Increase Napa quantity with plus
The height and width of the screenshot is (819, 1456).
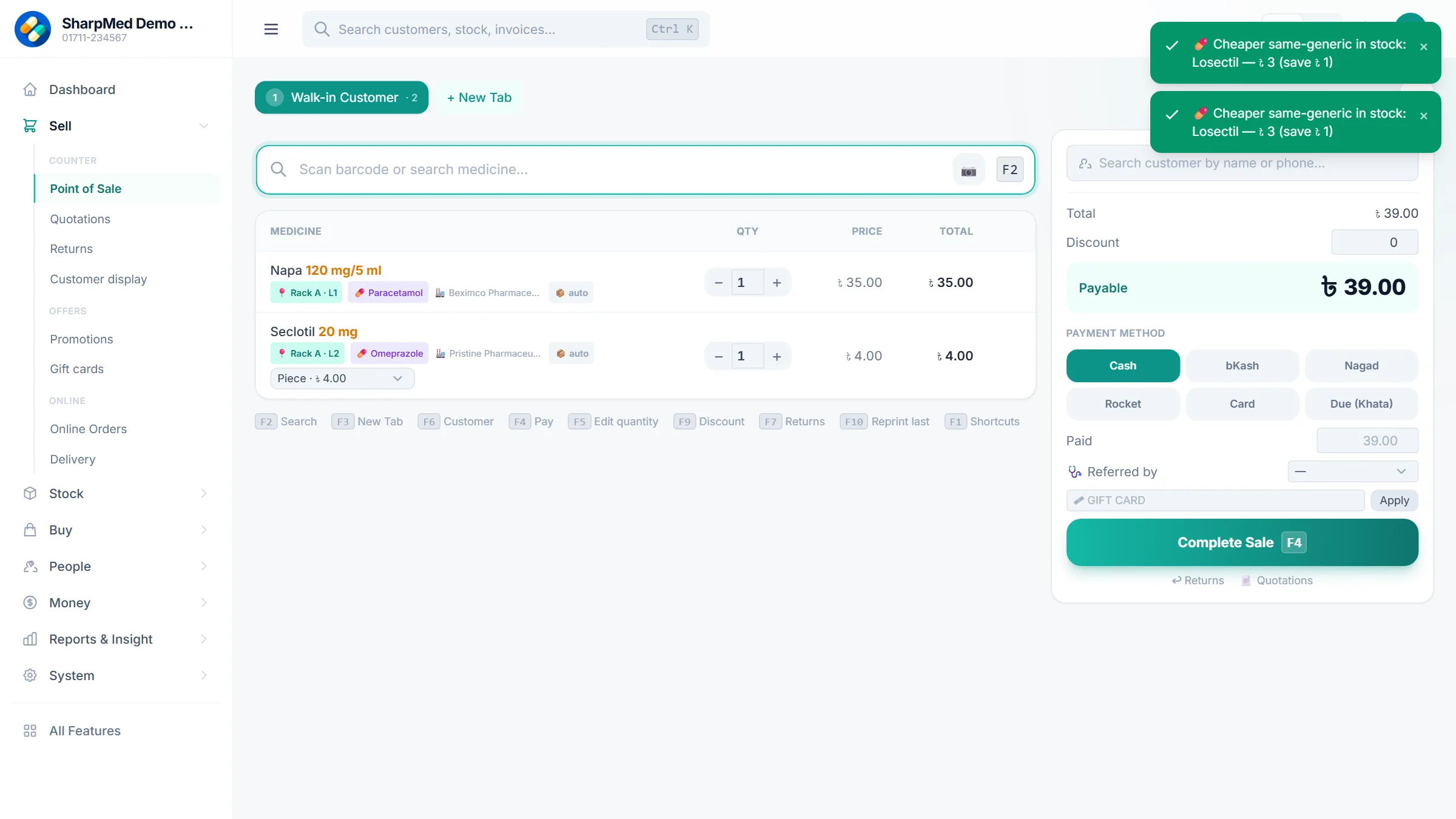coord(777,283)
